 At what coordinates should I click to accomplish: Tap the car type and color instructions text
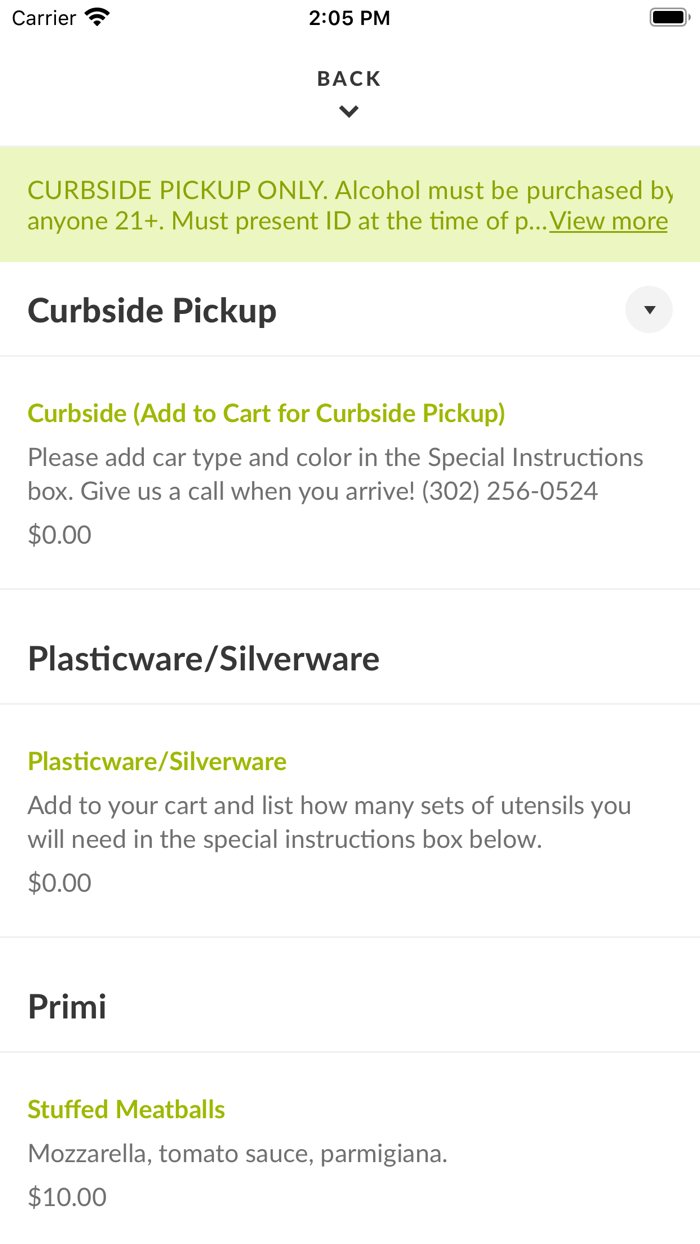335,474
